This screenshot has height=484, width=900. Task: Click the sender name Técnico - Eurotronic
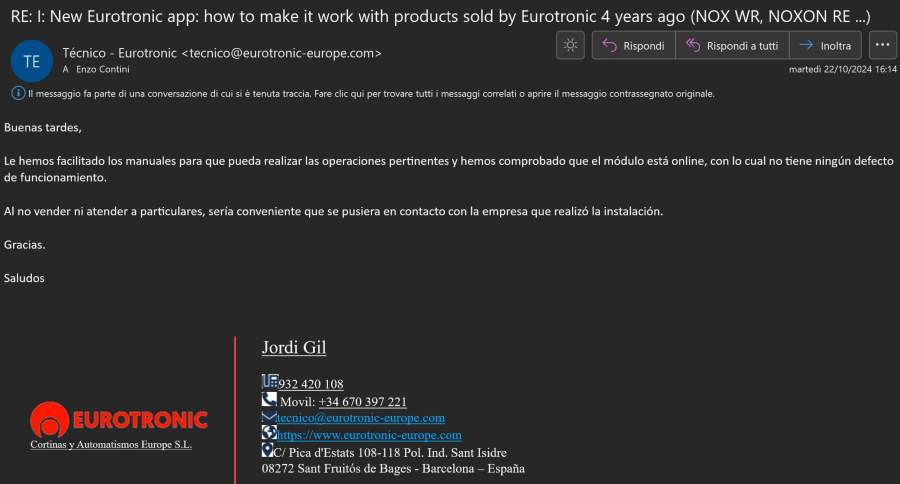point(120,52)
